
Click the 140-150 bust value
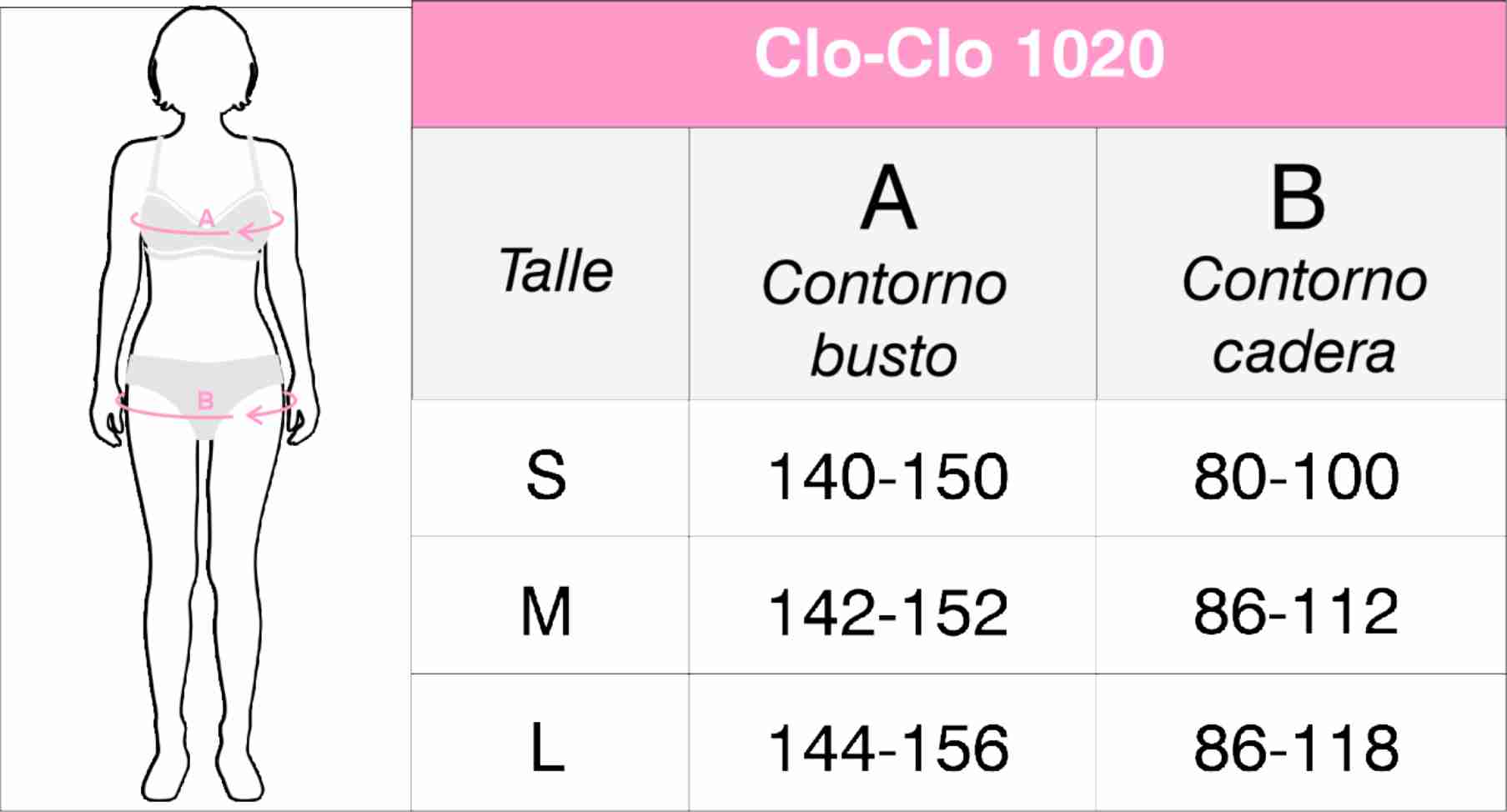(888, 477)
